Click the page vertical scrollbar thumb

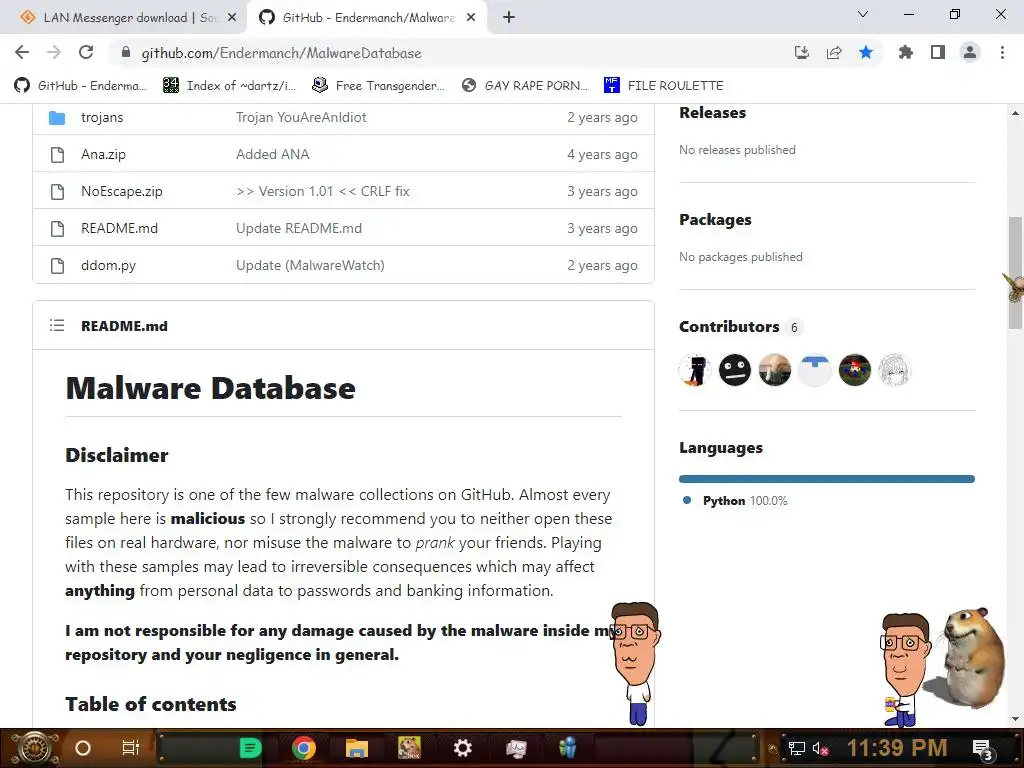[1015, 272]
